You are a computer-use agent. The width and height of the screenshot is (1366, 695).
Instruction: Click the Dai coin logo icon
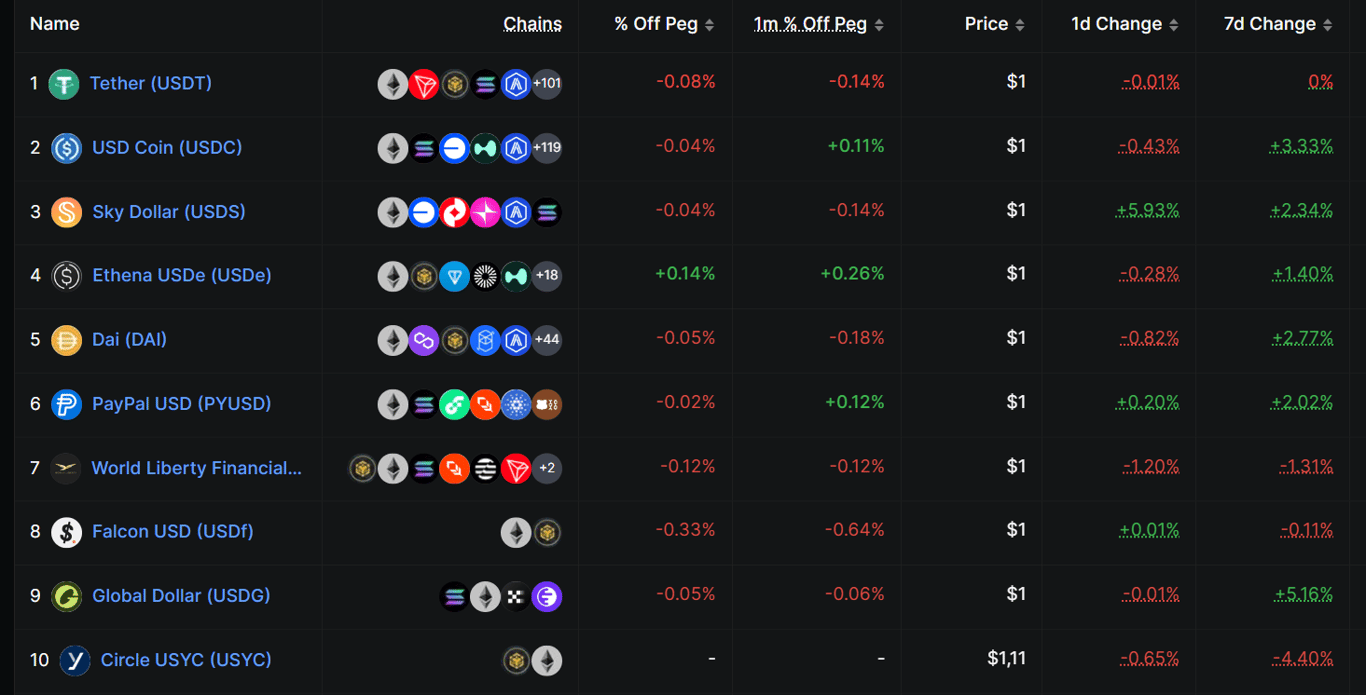(66, 340)
